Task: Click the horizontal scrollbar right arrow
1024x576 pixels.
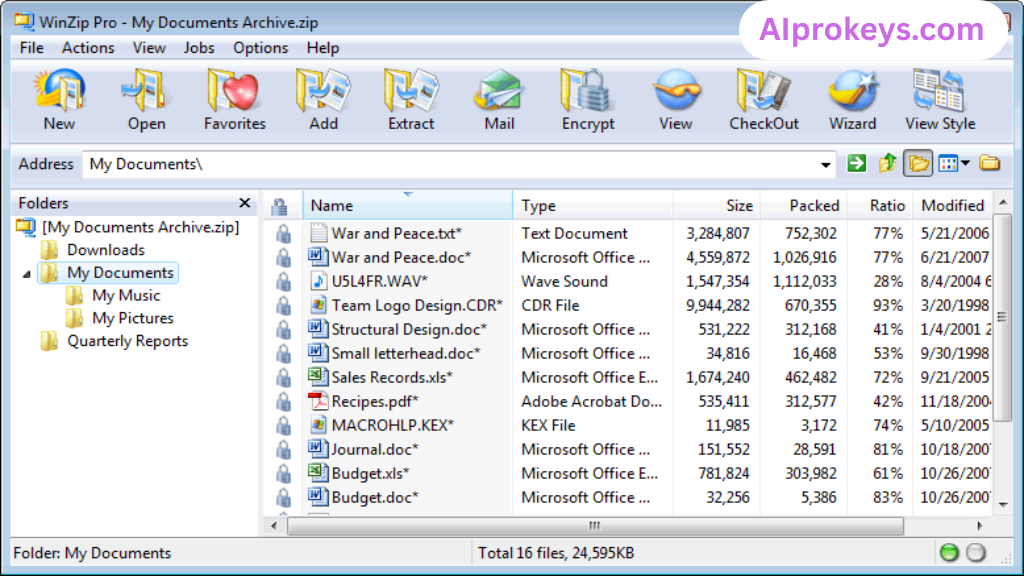Action: coord(980,526)
